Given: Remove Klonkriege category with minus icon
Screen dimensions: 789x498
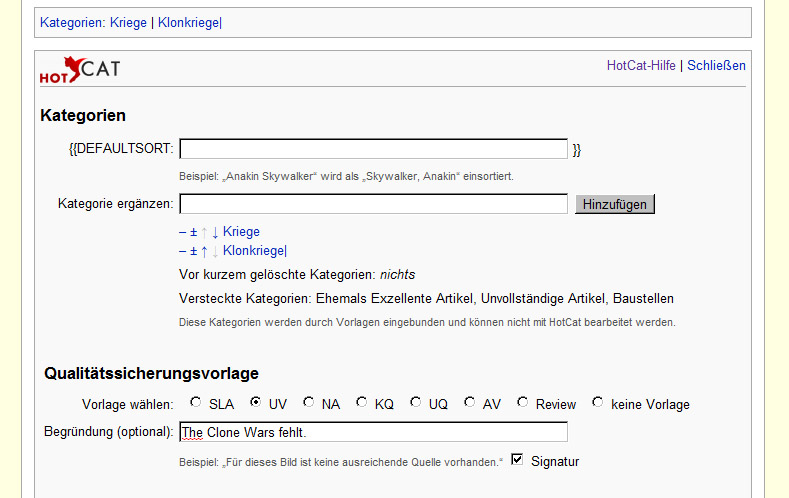Looking at the screenshot, I should point(182,251).
